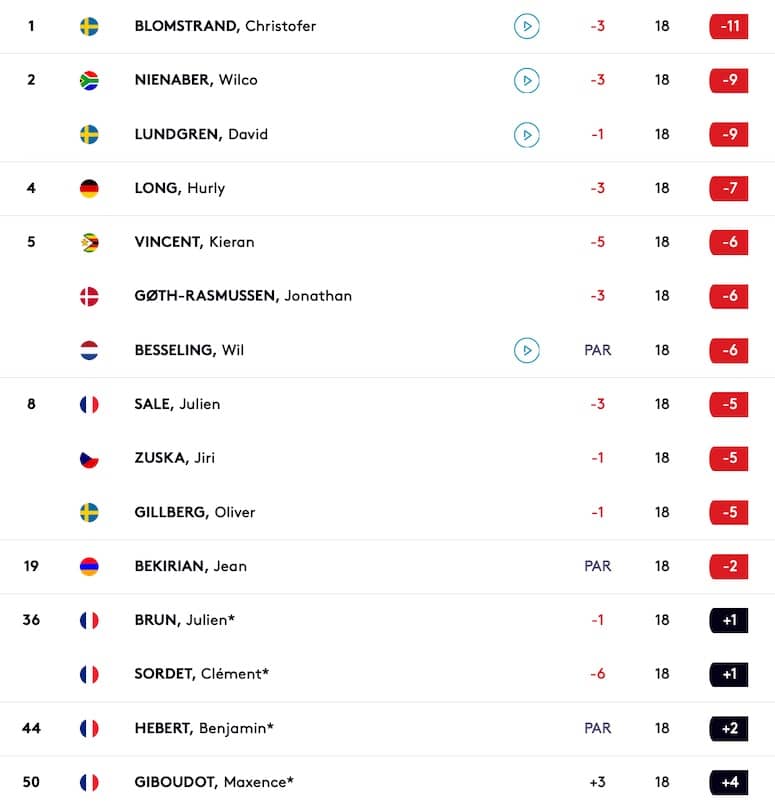Viewport: 775px width, 808px height.
Task: Play video highlights for Besseling, Wil
Action: (x=527, y=350)
